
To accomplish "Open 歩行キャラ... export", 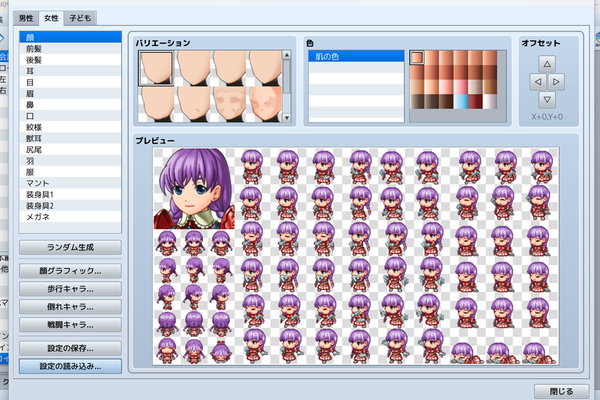I will (70, 289).
